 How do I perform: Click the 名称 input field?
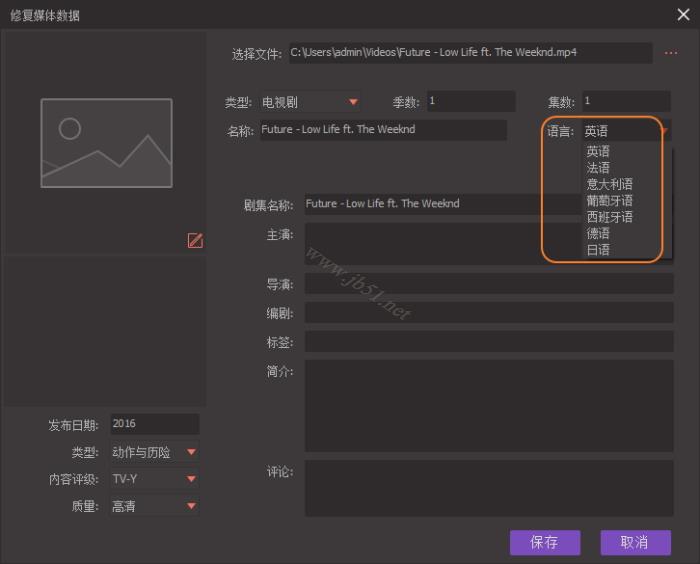(x=383, y=130)
